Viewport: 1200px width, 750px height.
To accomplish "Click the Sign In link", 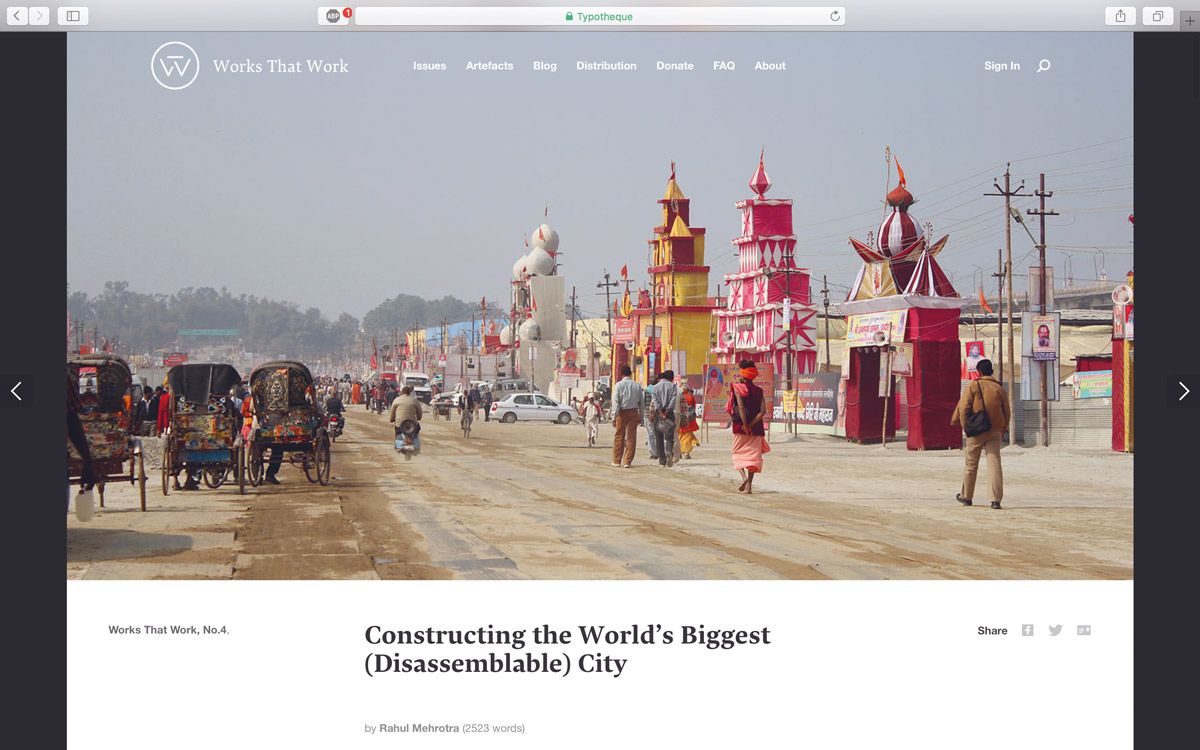I will coord(1002,66).
